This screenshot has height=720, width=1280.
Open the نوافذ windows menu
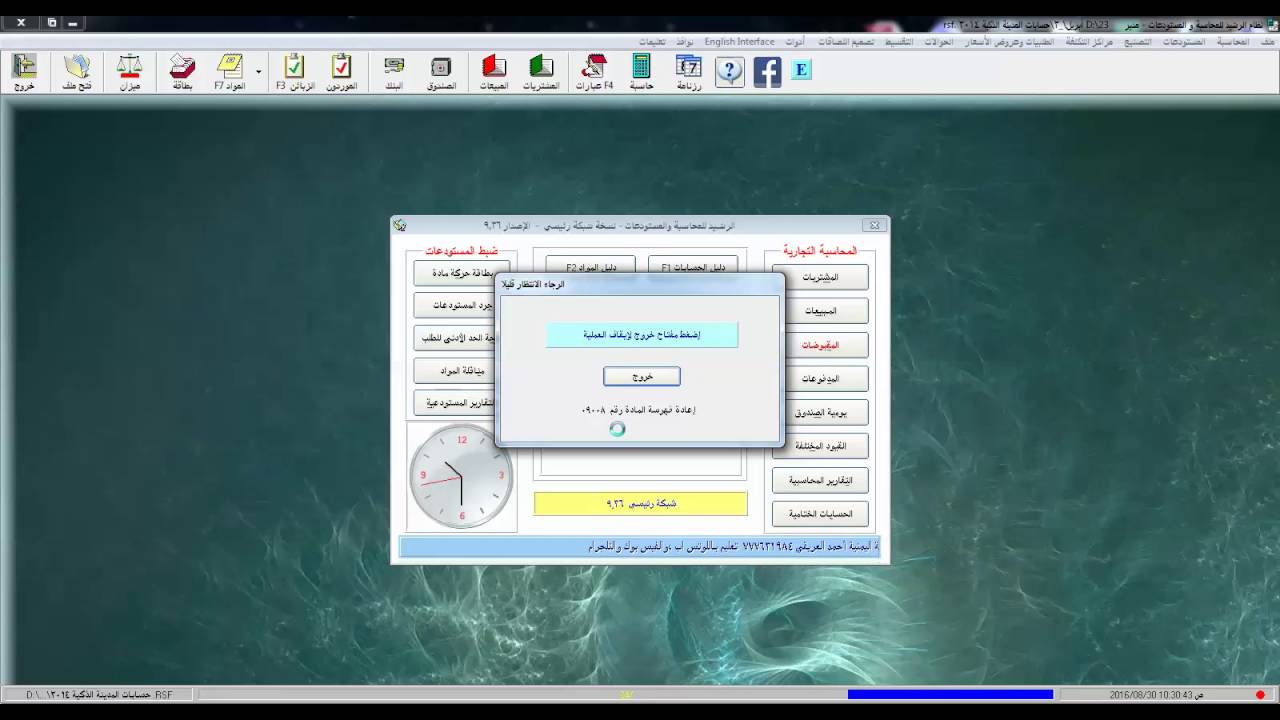coord(684,42)
